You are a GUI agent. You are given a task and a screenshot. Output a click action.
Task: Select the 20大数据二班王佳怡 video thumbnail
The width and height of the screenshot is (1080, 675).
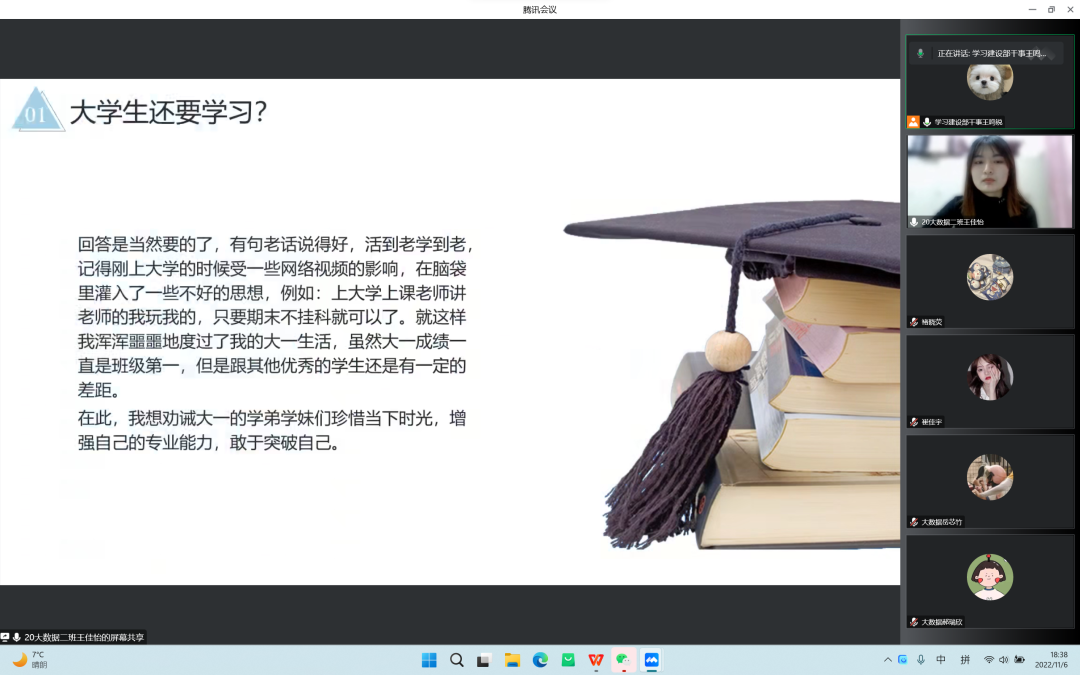990,181
